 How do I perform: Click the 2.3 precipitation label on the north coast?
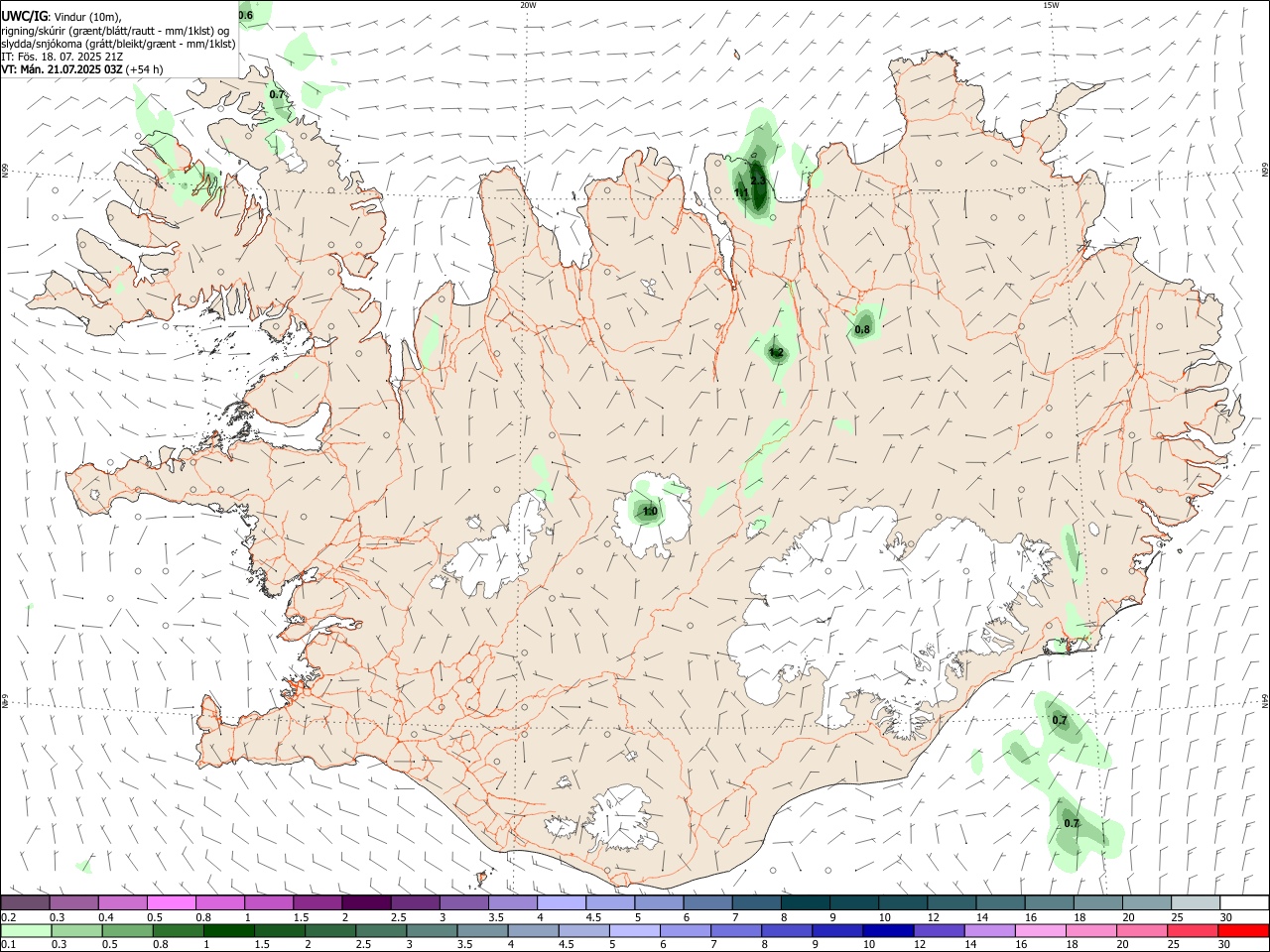[758, 180]
